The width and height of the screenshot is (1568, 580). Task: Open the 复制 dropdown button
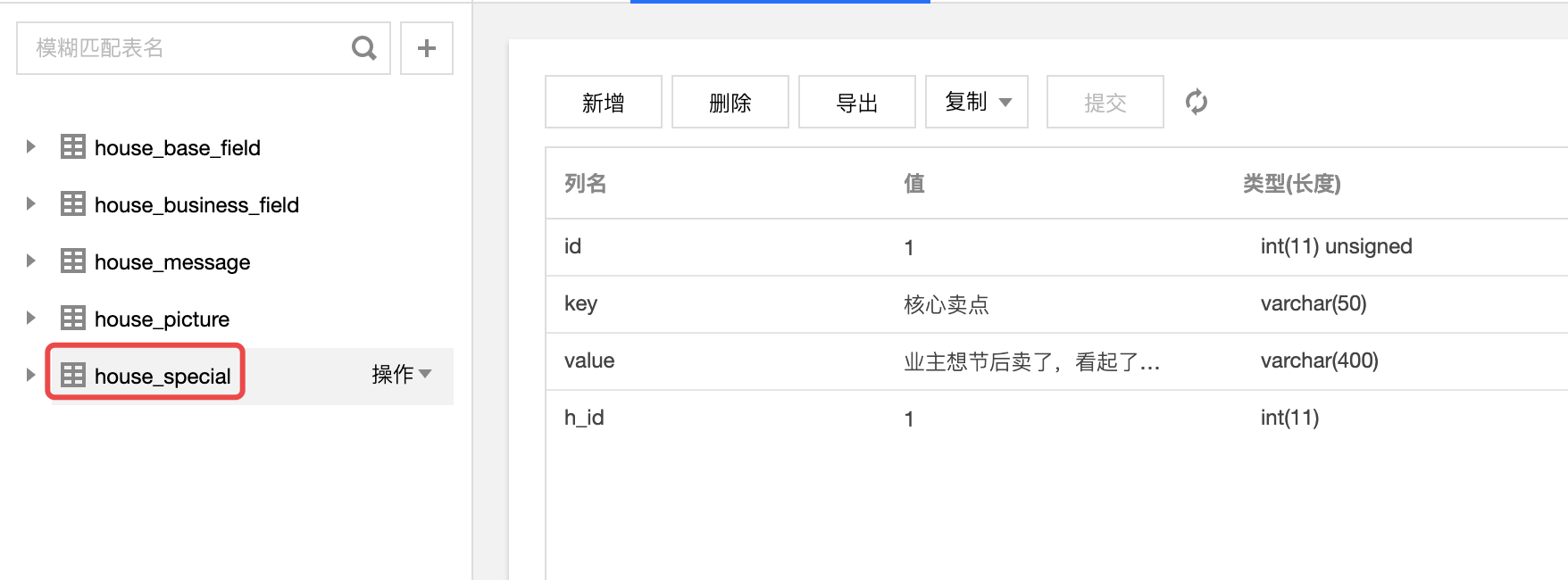tap(977, 102)
